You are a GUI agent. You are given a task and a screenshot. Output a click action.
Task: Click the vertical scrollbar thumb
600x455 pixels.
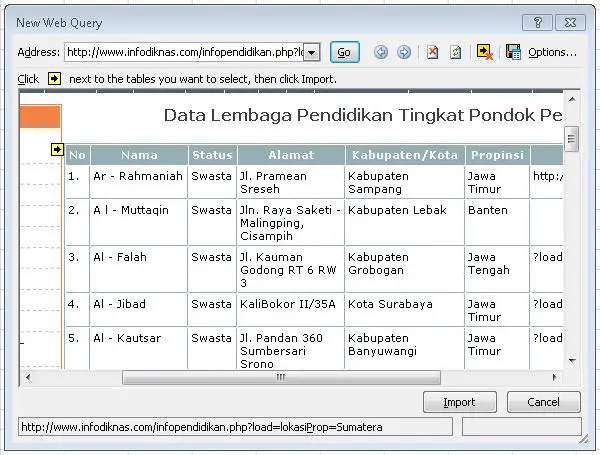click(x=571, y=138)
